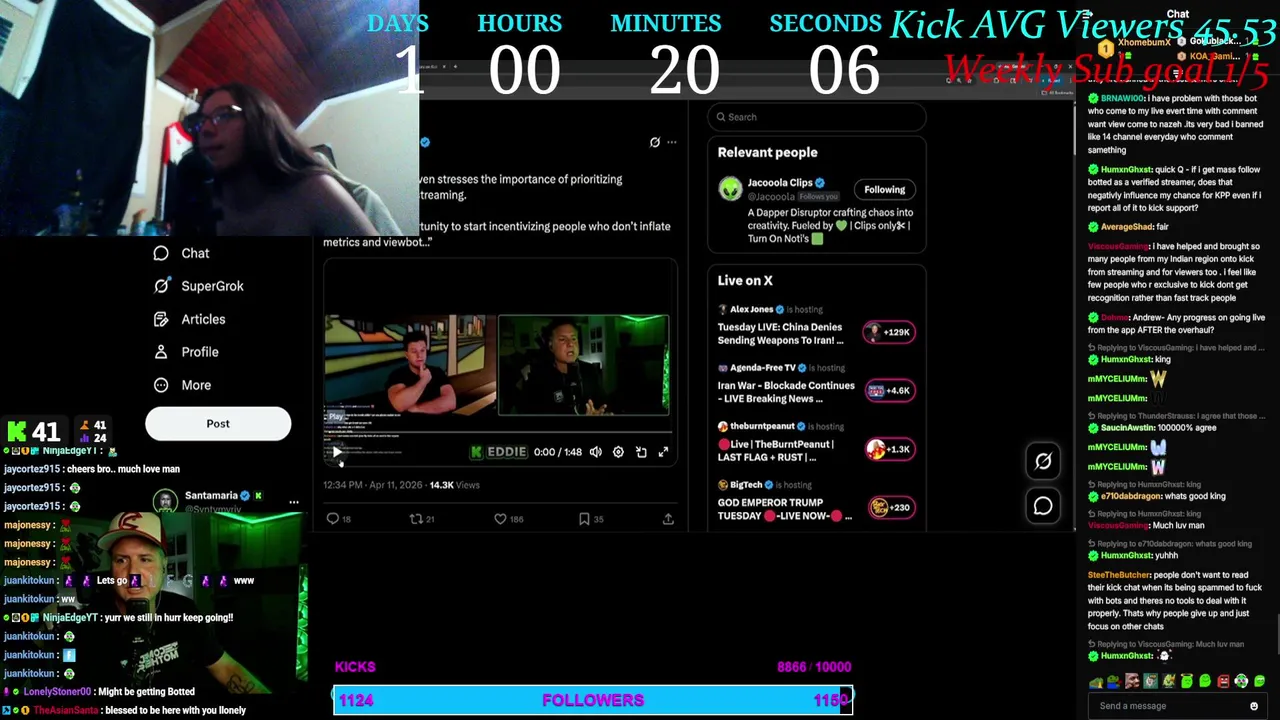
Task: Click the 0:00 / 1:48 video time
Action: click(x=558, y=452)
